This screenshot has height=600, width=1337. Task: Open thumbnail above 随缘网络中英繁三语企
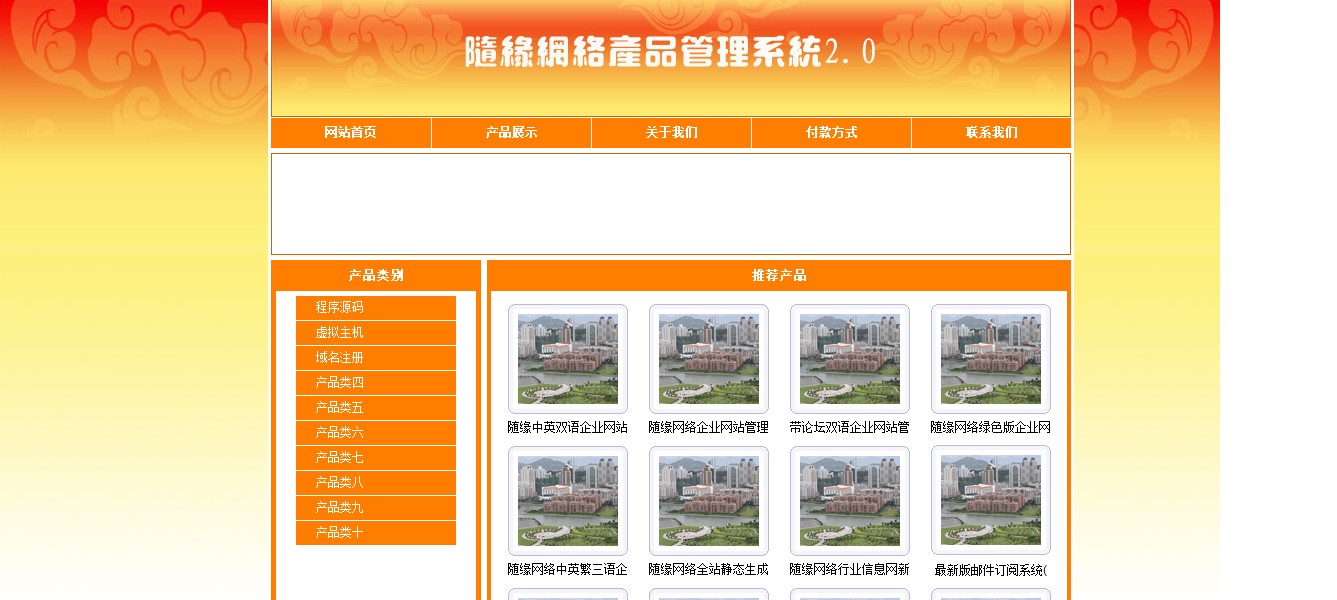[568, 501]
